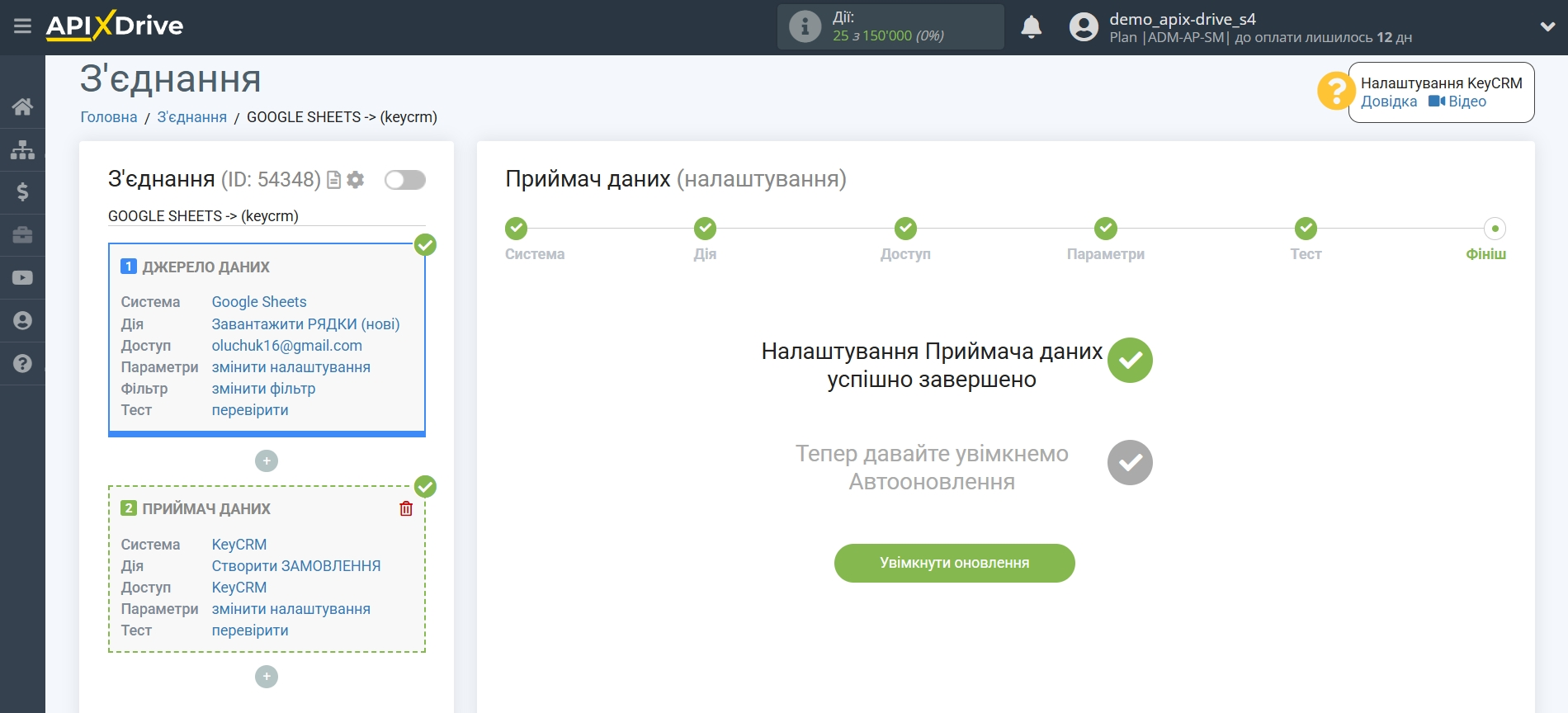This screenshot has width=1568, height=713.
Task: Open billing dollar icon in sidebar
Action: pyautogui.click(x=22, y=192)
